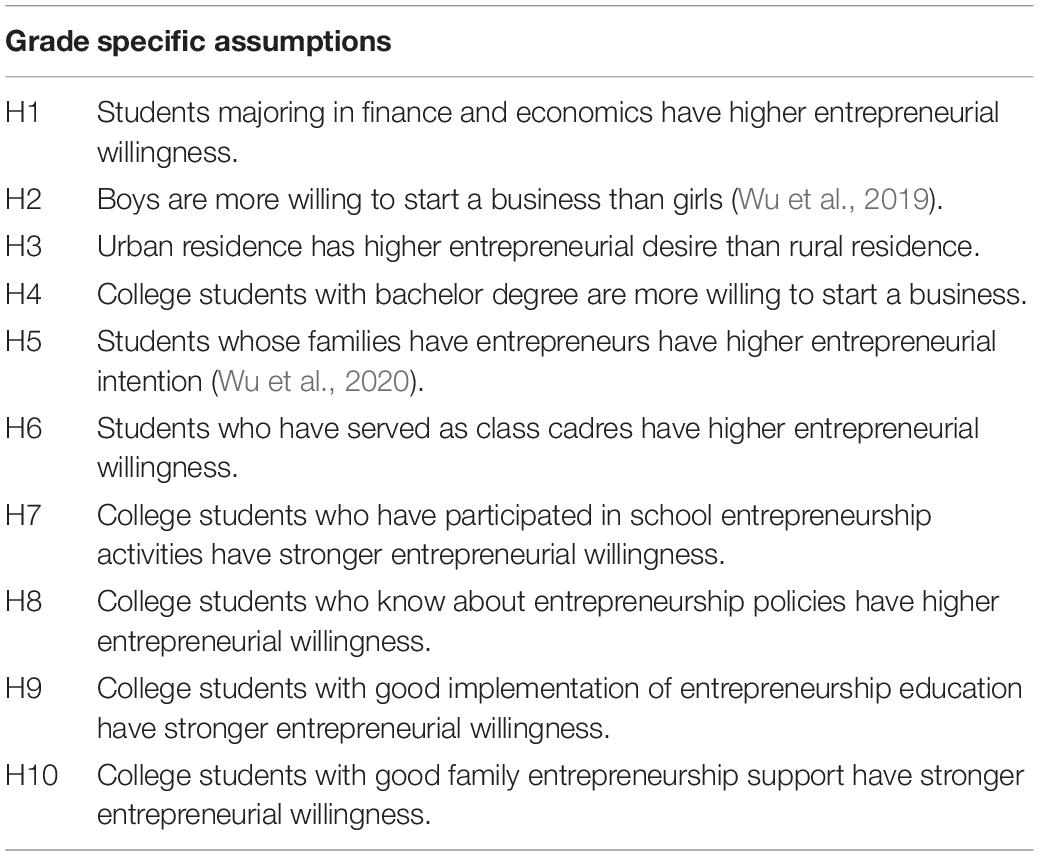Screen dimensions: 1039x856
Task: Select the H5 hypothesis label
Action: click(23, 342)
